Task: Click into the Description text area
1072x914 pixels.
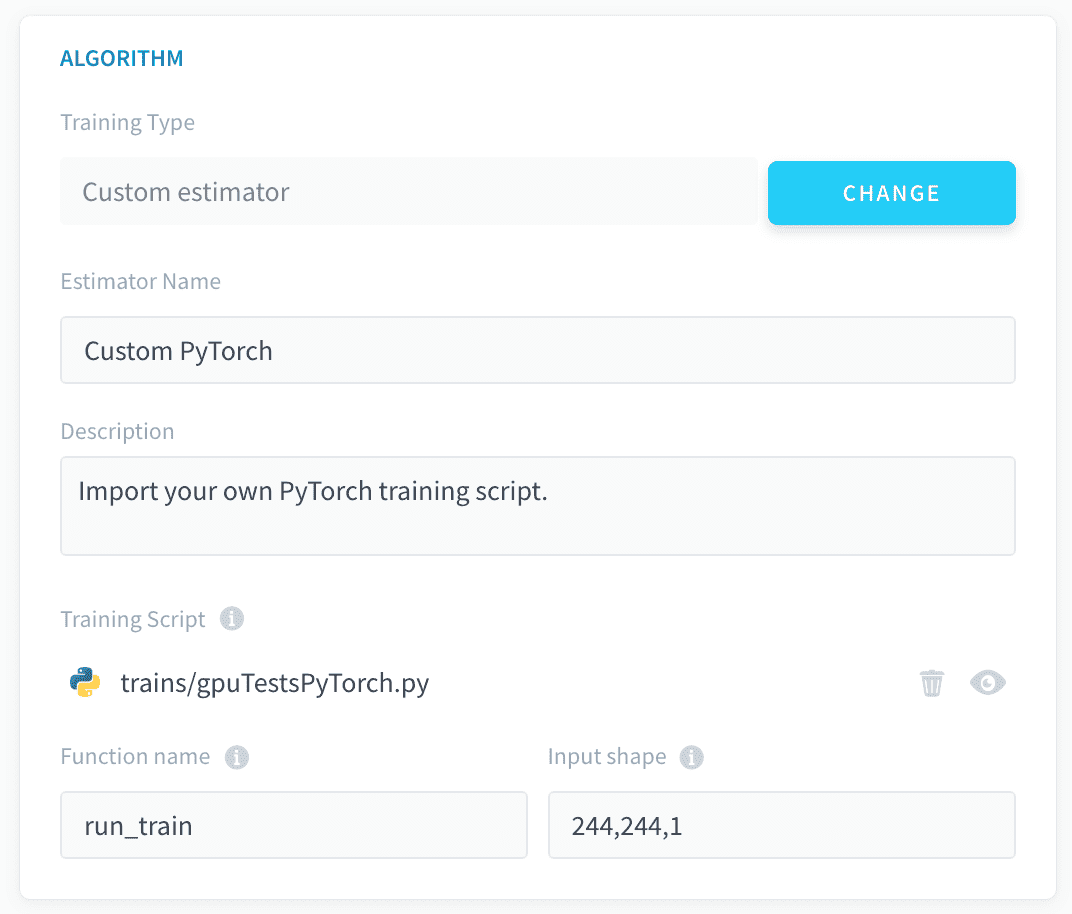Action: click(537, 506)
